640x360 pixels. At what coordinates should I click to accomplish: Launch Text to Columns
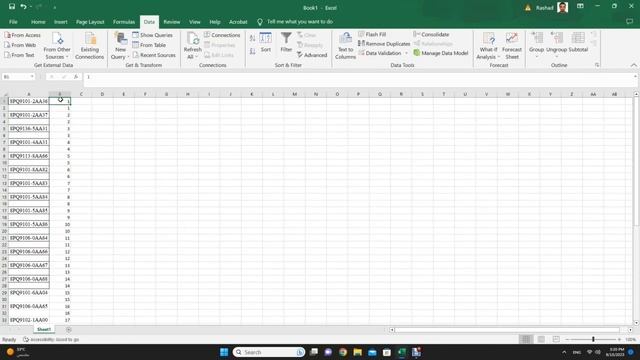click(345, 46)
